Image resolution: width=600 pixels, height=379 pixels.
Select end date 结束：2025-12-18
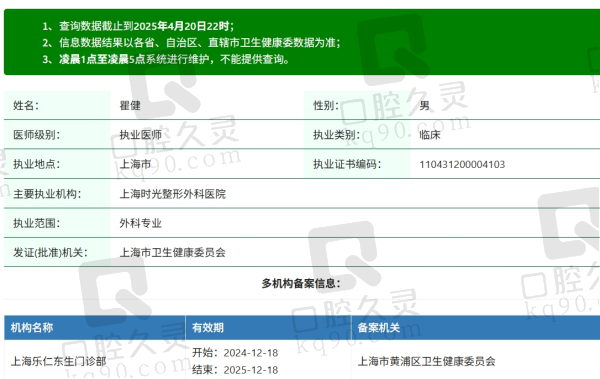235,370
